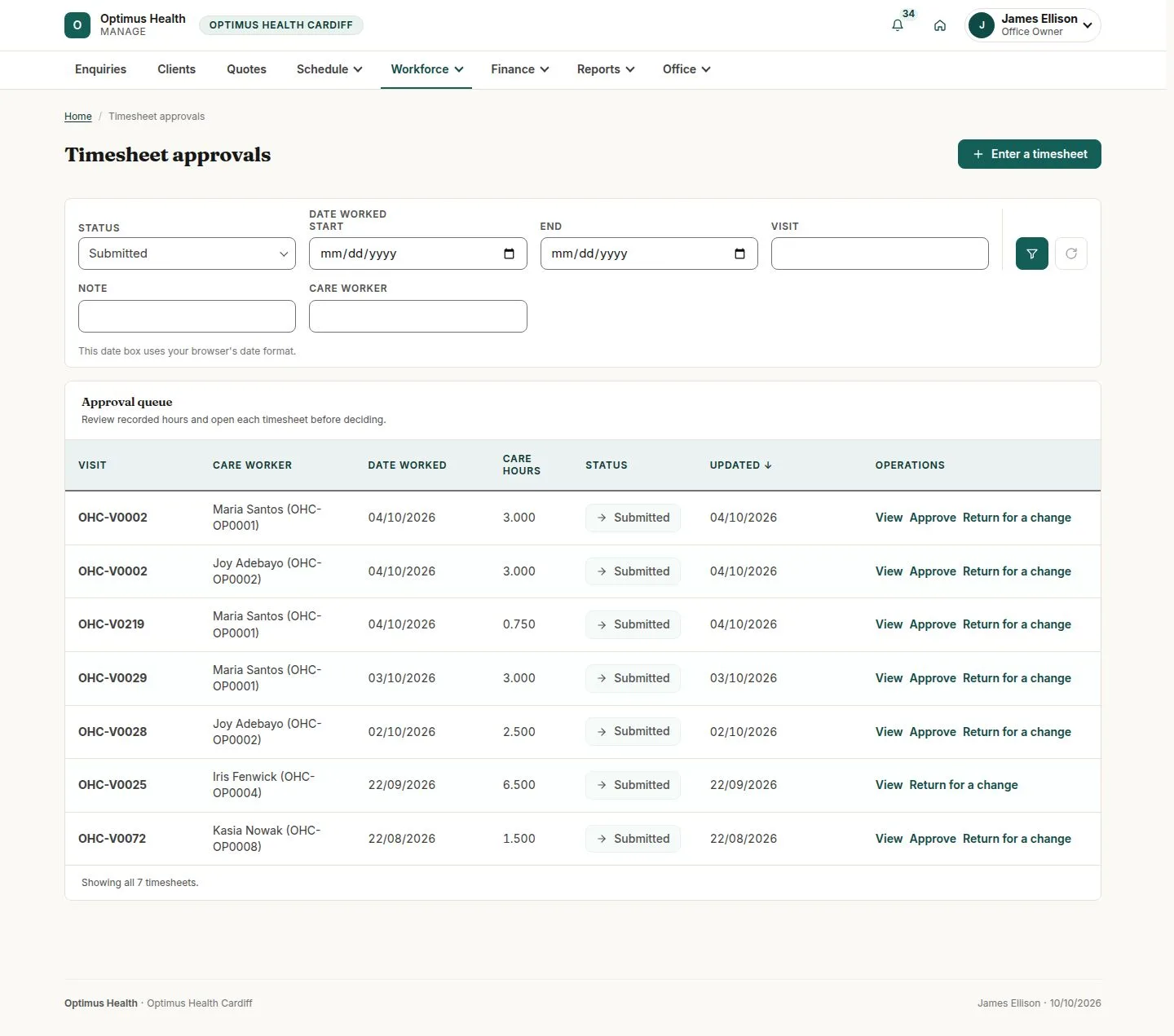Approve the OHC-V0028 timesheet

point(933,732)
